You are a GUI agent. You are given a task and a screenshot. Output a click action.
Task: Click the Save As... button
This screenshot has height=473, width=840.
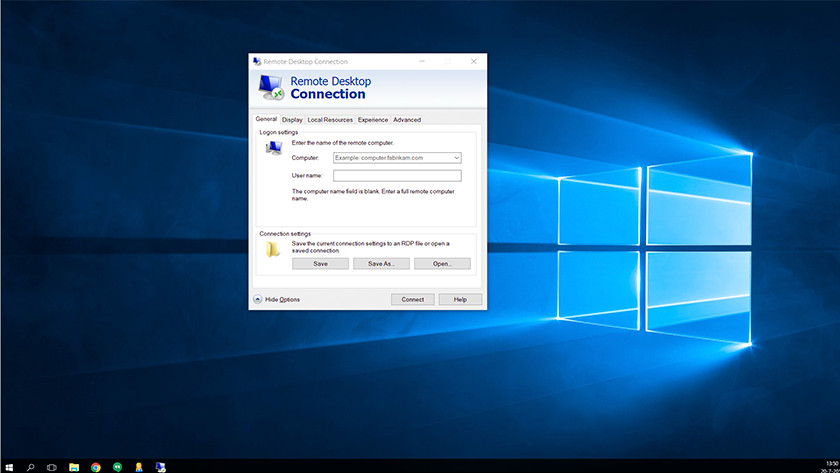[x=381, y=264]
